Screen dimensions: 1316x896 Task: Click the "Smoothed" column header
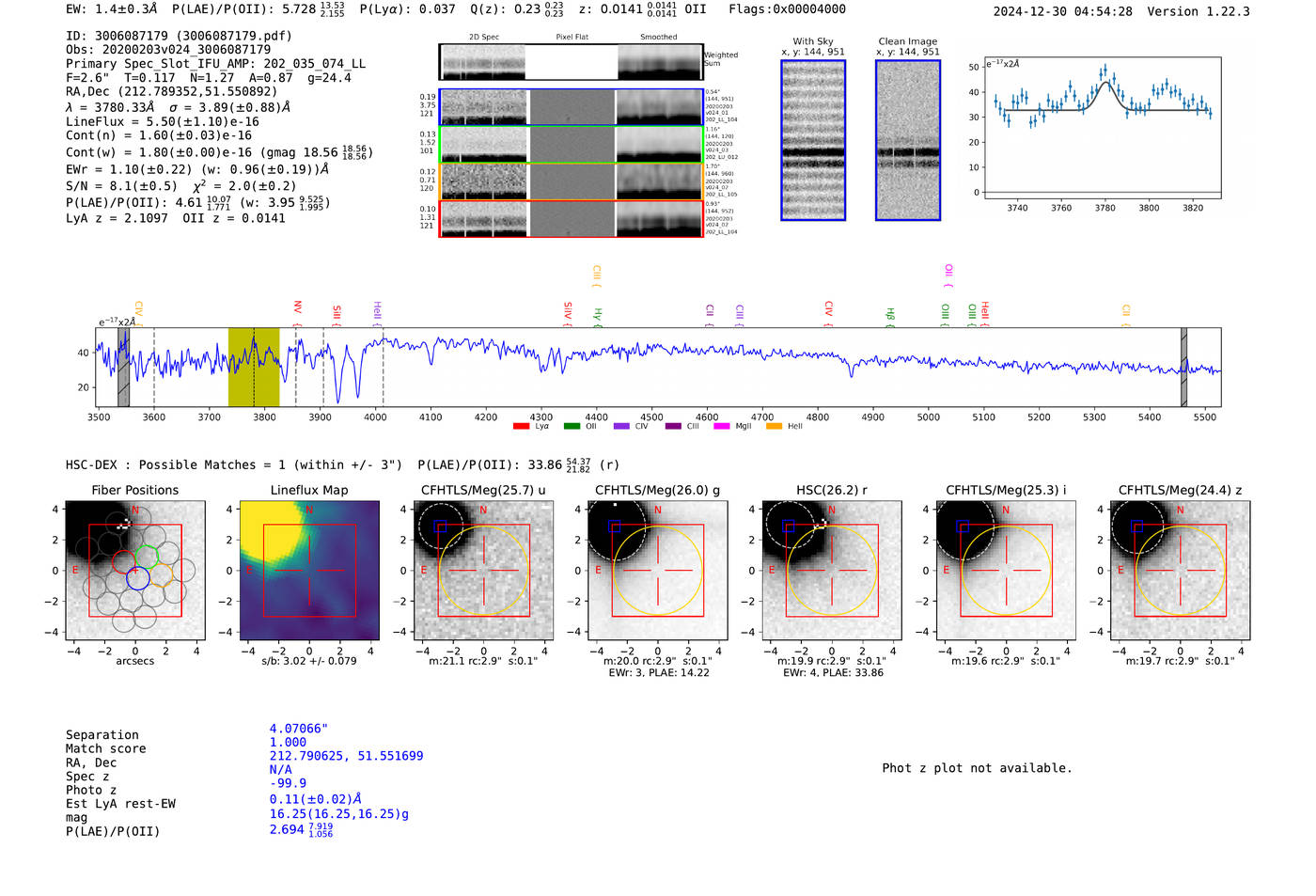pos(658,38)
